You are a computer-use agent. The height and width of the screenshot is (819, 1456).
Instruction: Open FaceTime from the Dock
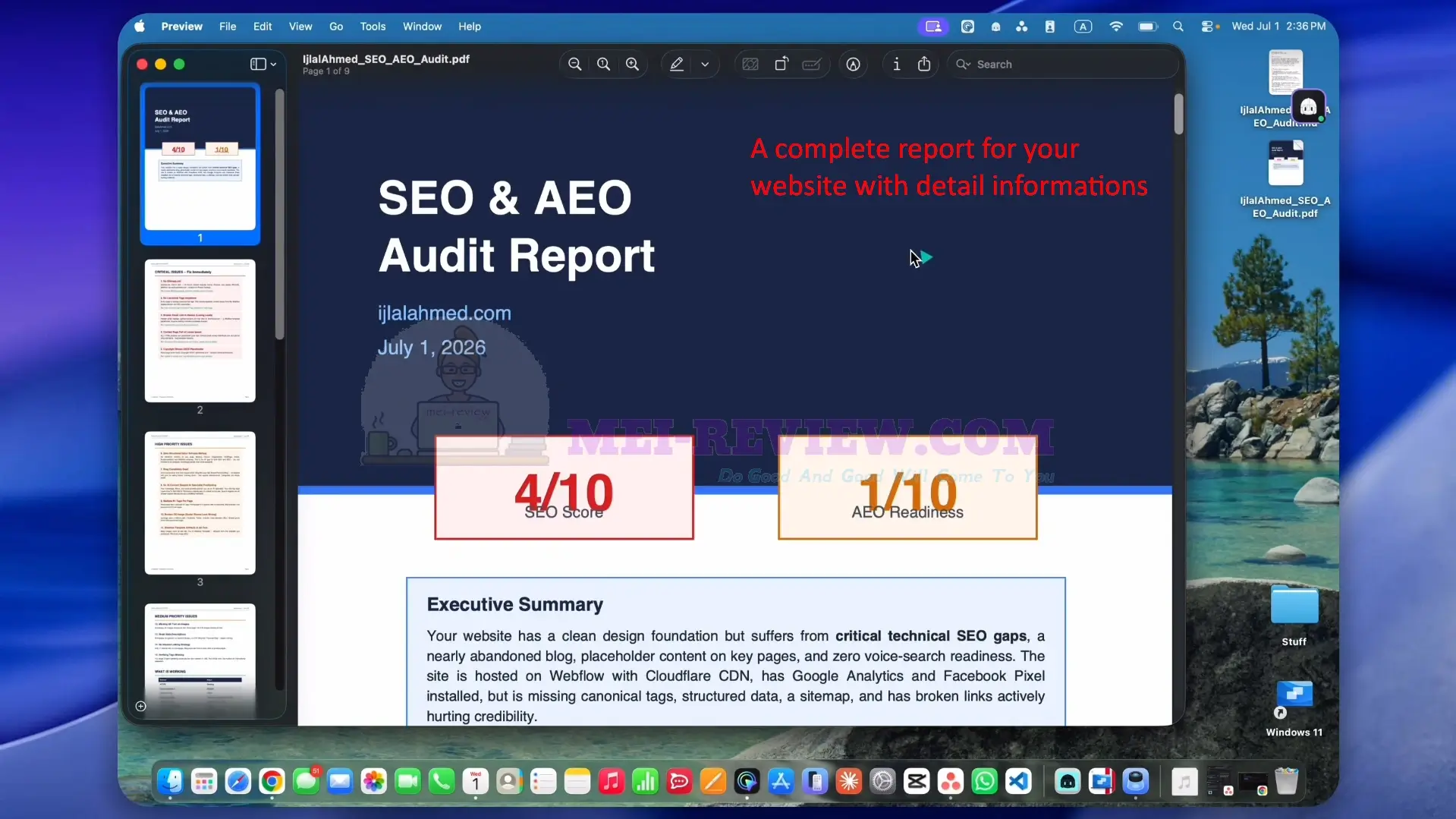407,781
